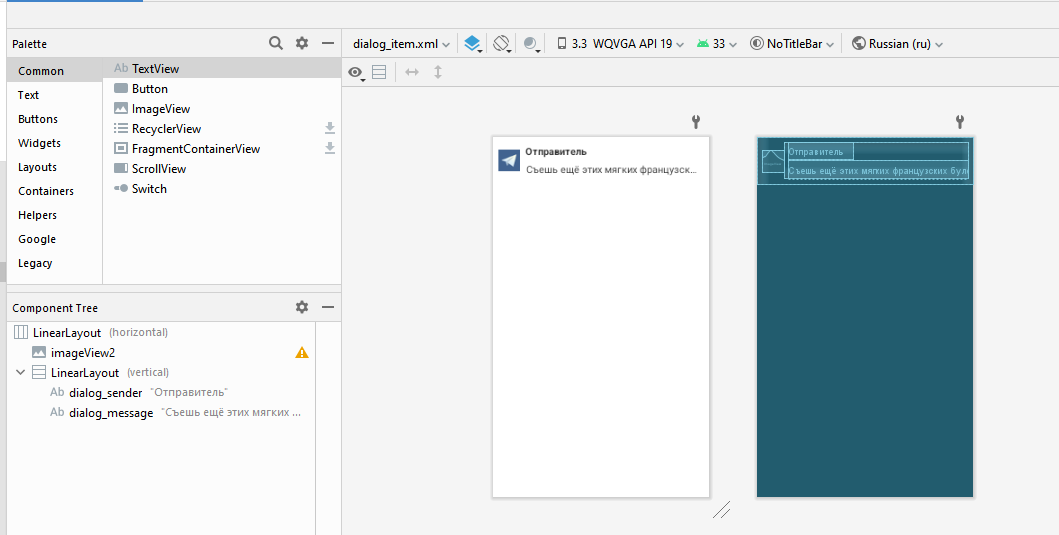Click Отправитель text in design preview
This screenshot has width=1059, height=535.
[556, 152]
